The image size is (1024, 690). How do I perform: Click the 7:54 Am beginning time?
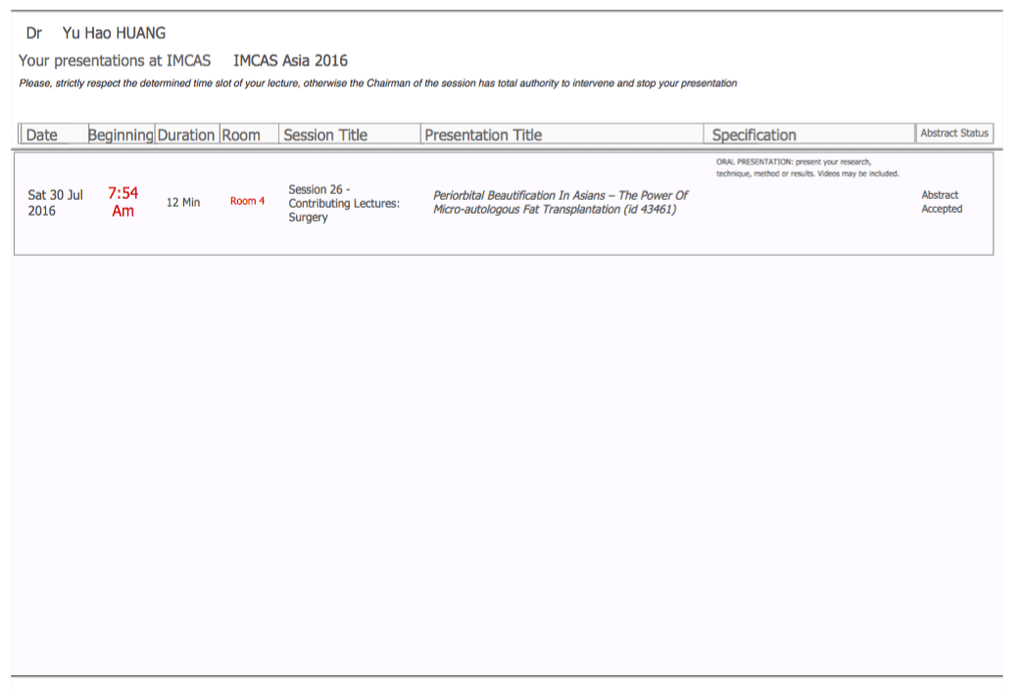tap(123, 202)
